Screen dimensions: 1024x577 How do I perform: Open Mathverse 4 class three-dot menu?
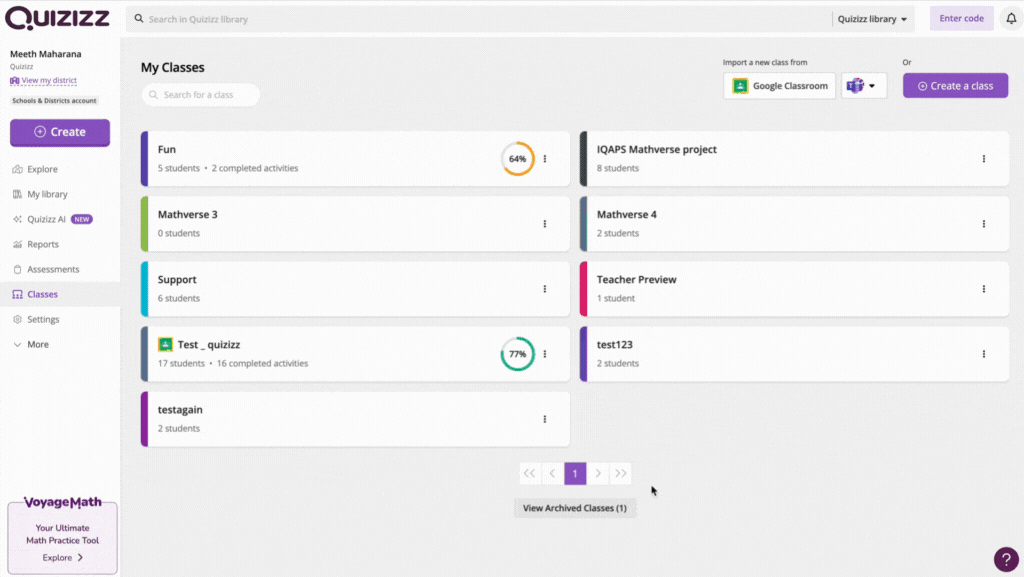coord(984,224)
